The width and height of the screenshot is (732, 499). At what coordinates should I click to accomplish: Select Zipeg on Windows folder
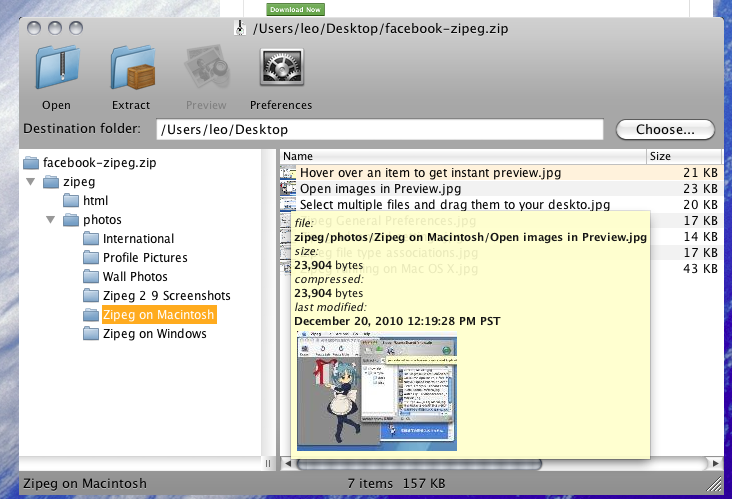tap(154, 334)
